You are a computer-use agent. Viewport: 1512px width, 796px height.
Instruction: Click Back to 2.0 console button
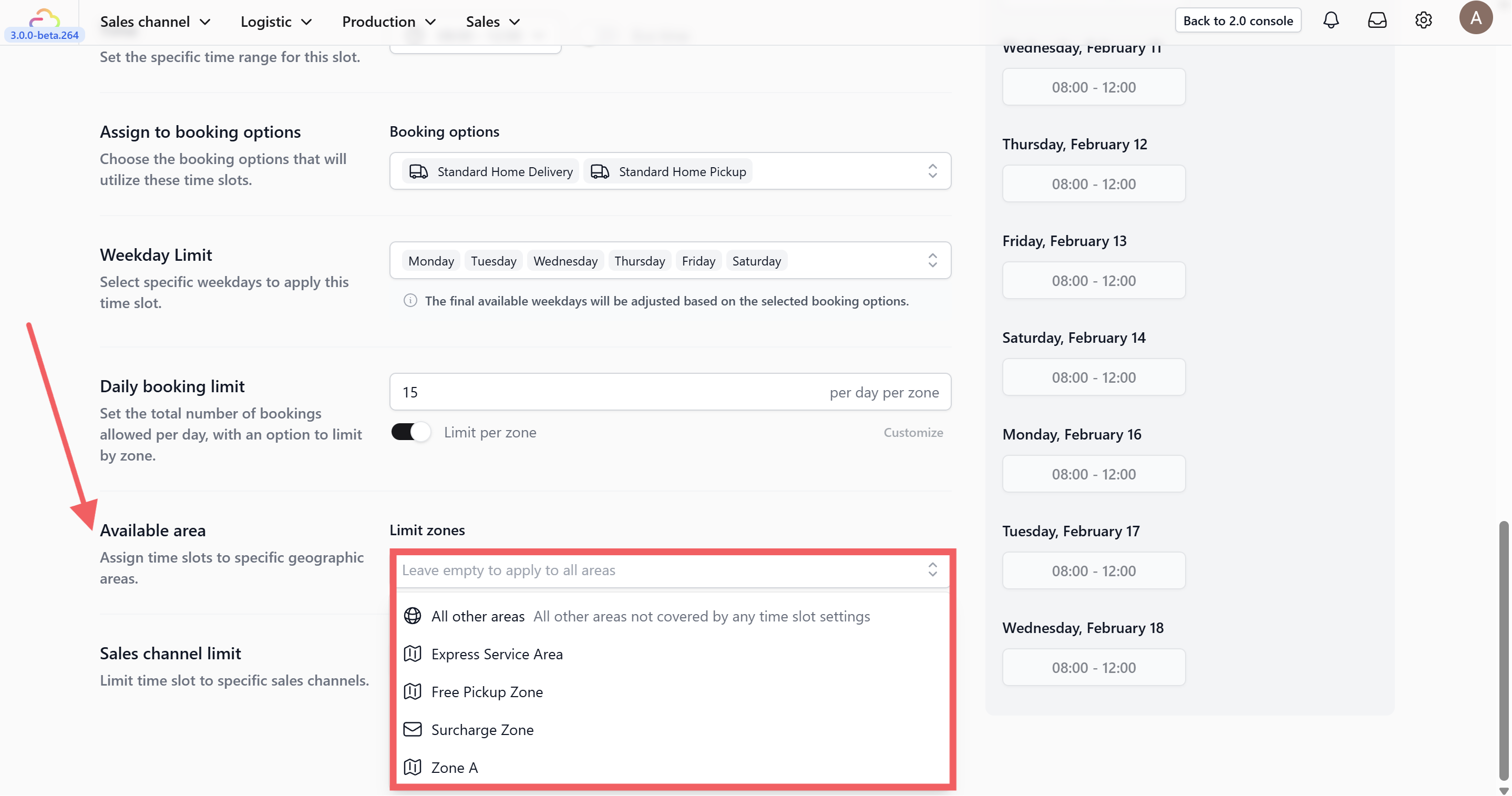coord(1237,21)
